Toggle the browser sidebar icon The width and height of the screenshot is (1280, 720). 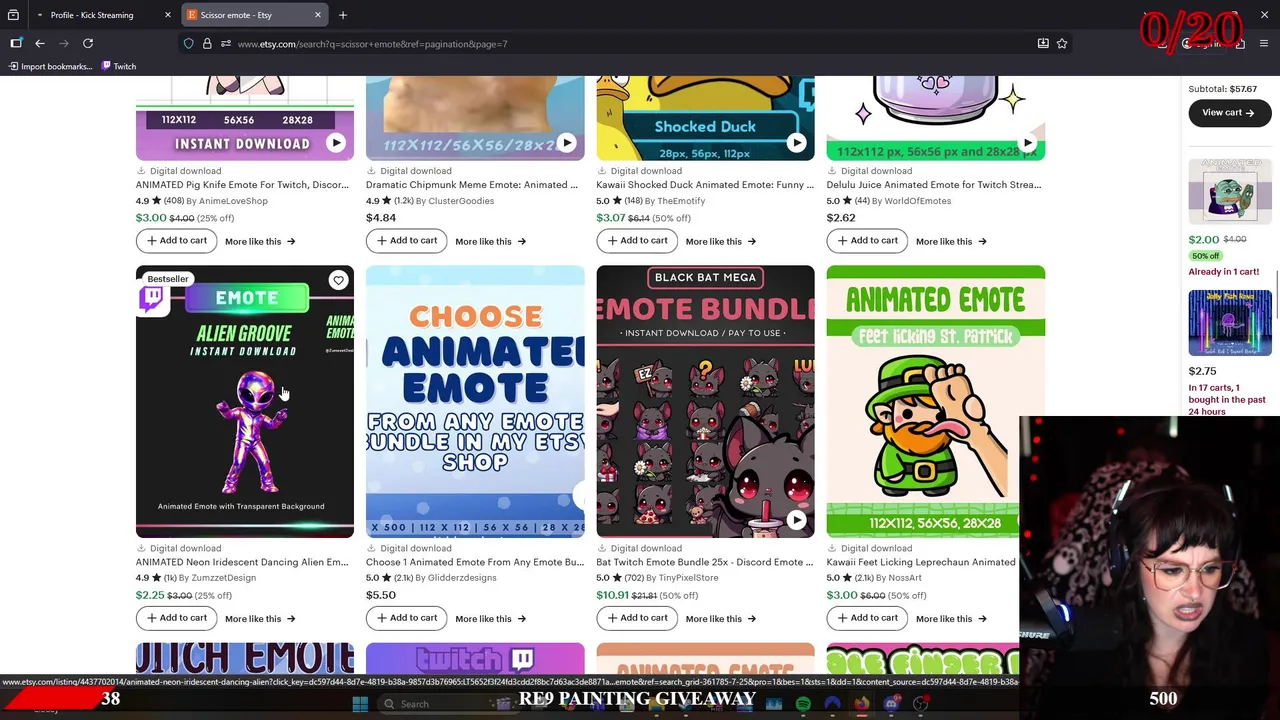16,43
